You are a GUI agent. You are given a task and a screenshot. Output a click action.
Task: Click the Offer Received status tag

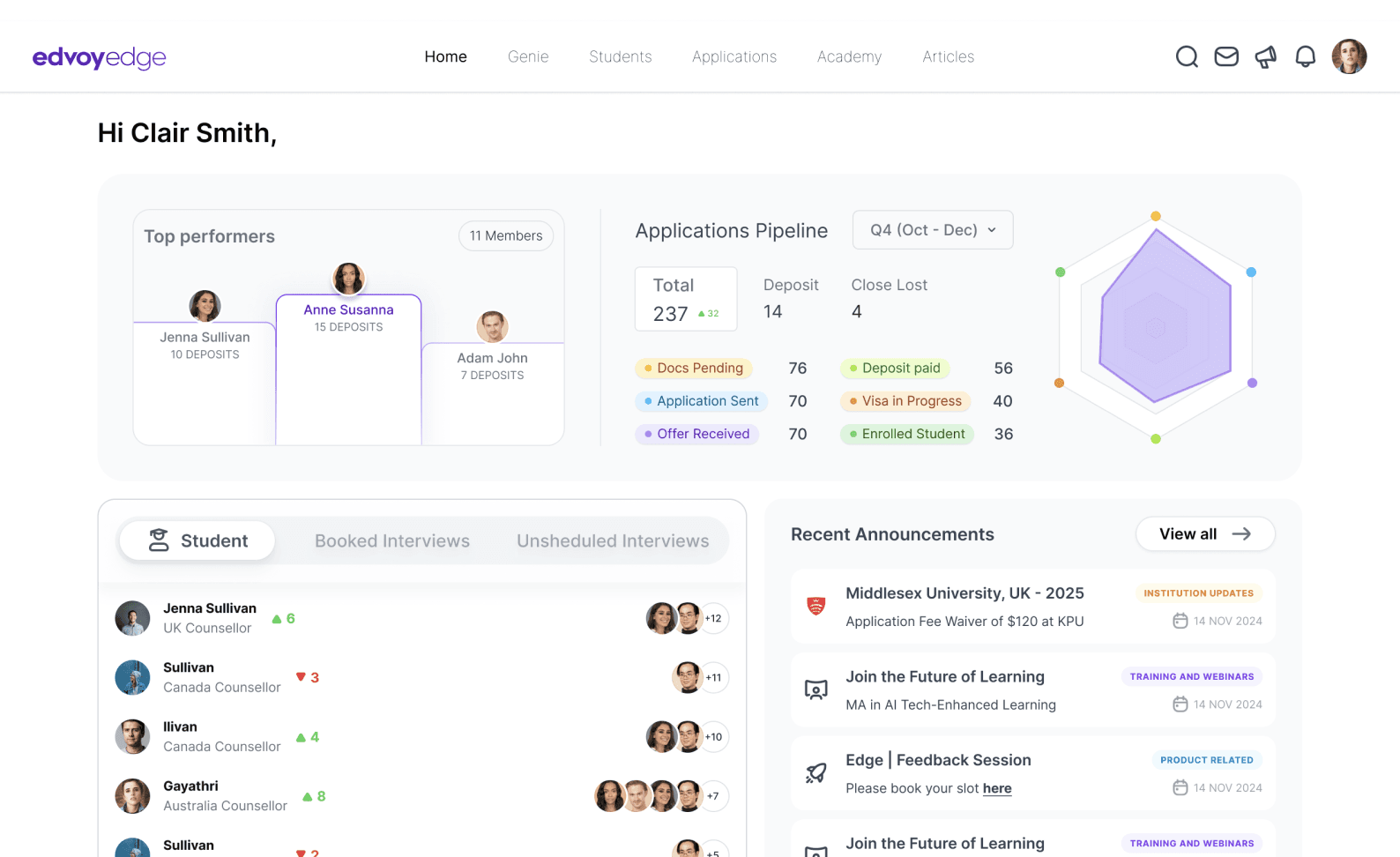click(696, 434)
